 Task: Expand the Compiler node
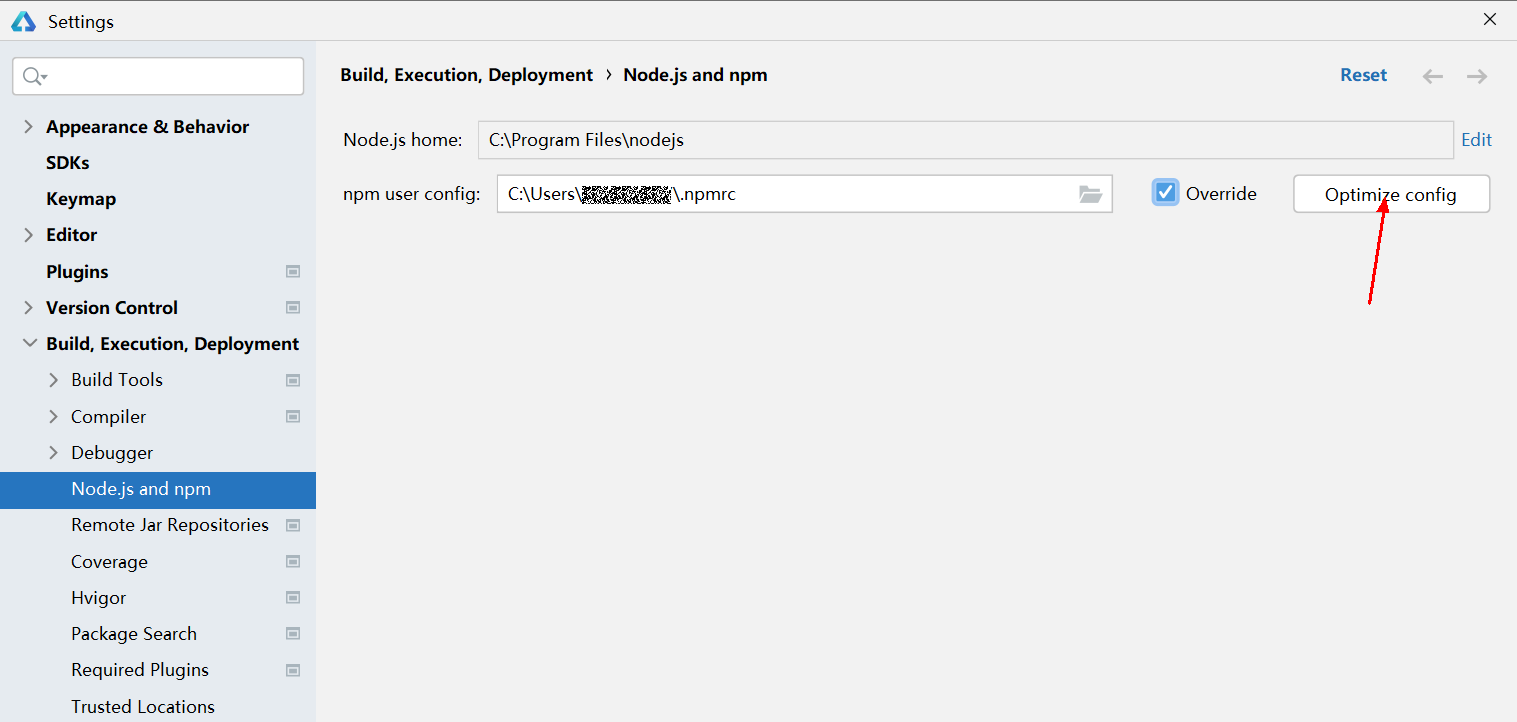54,416
